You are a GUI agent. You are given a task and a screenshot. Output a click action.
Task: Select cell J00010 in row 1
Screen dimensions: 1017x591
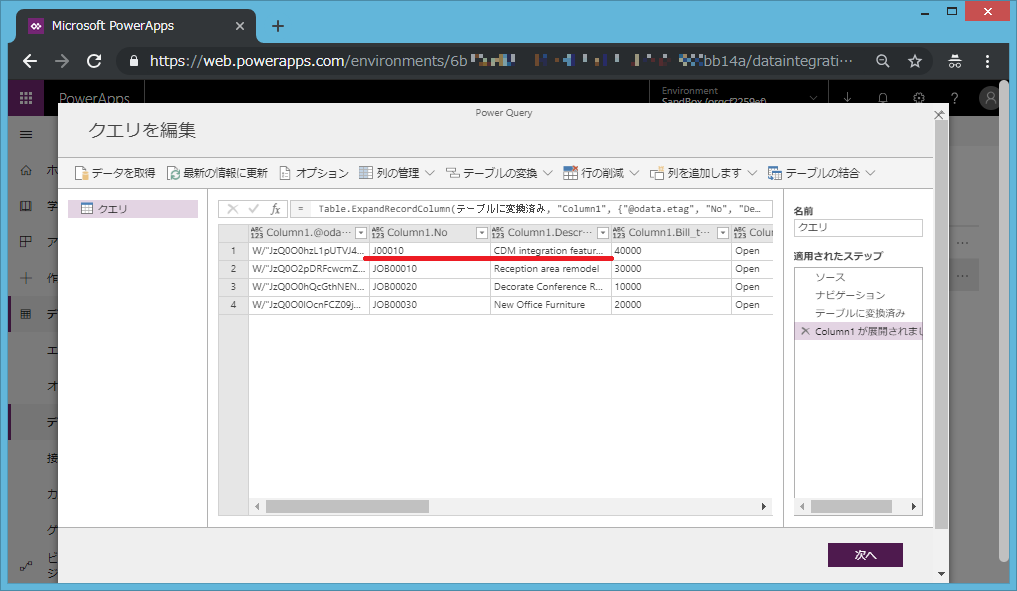pos(430,250)
